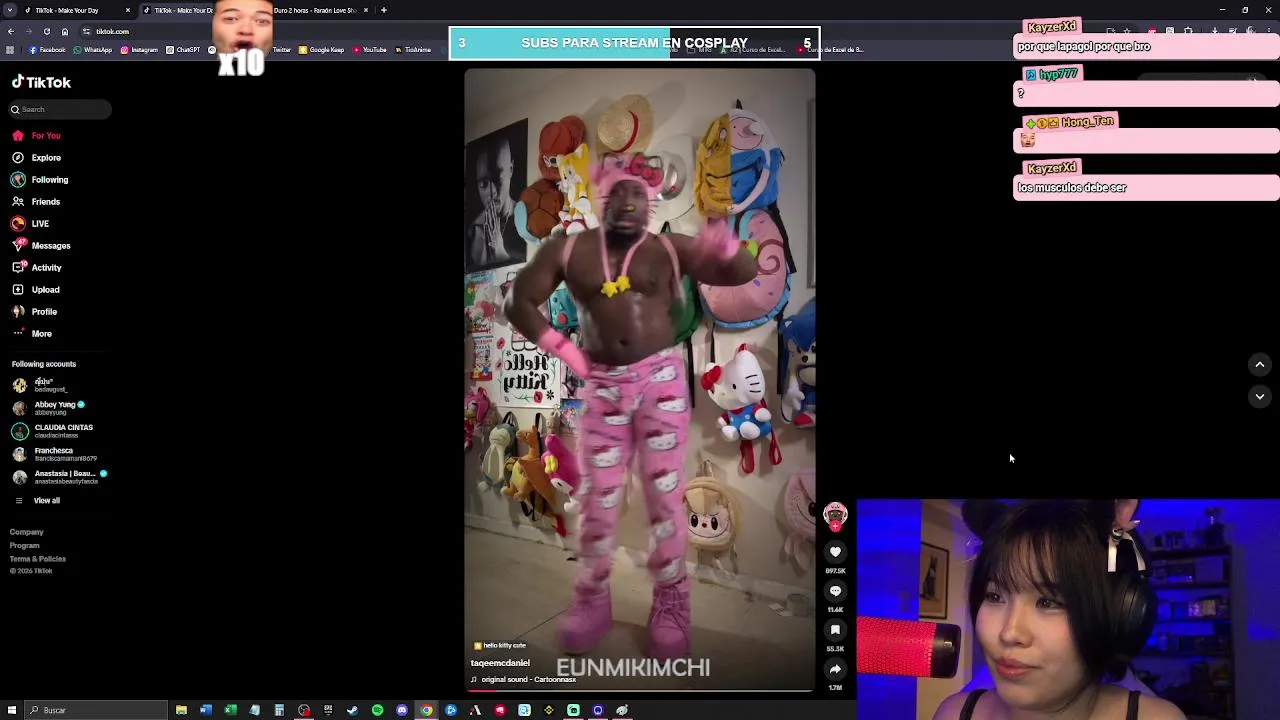Reload the current page
The image size is (1280, 720).
tap(46, 31)
